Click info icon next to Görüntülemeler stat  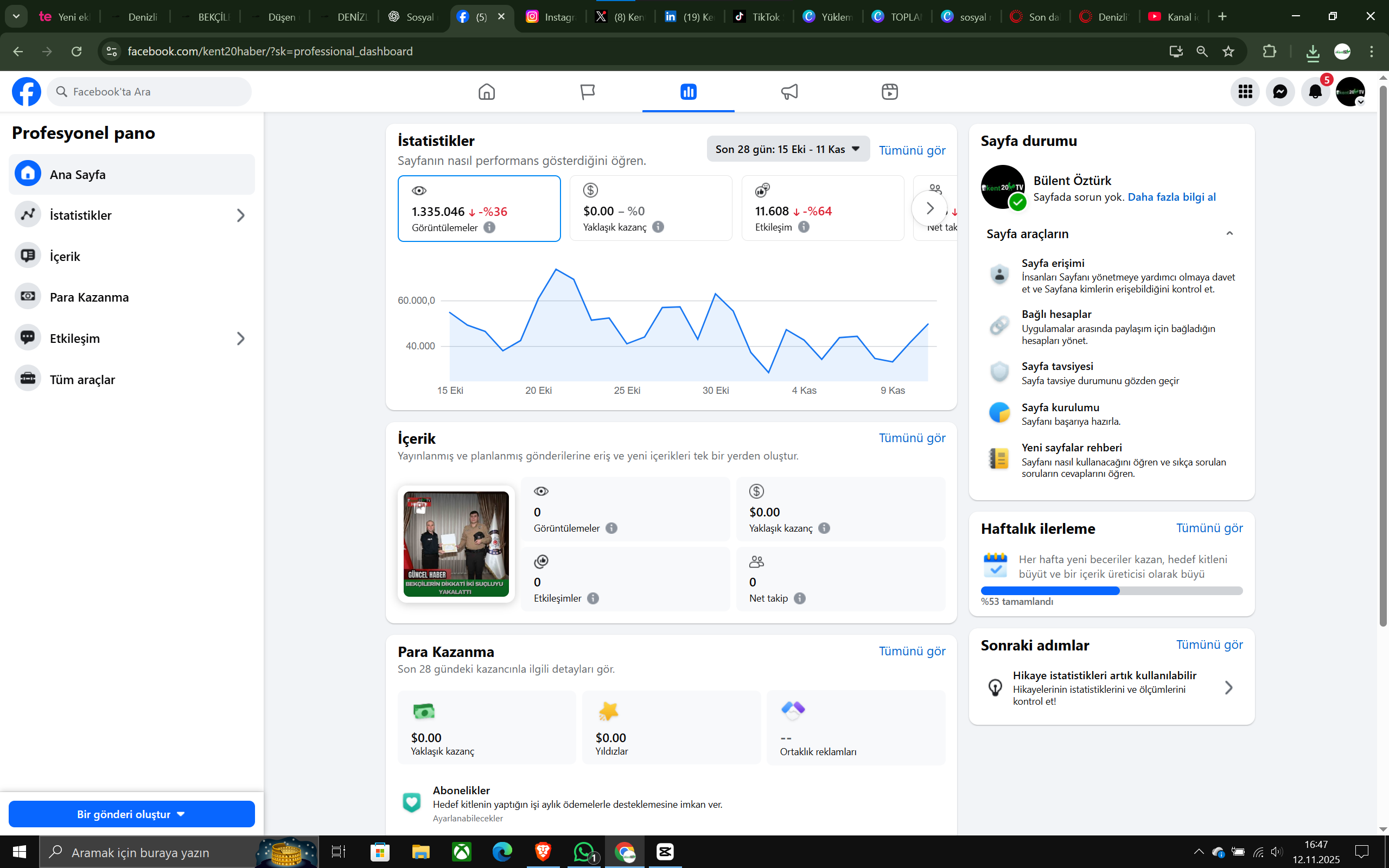click(x=489, y=227)
